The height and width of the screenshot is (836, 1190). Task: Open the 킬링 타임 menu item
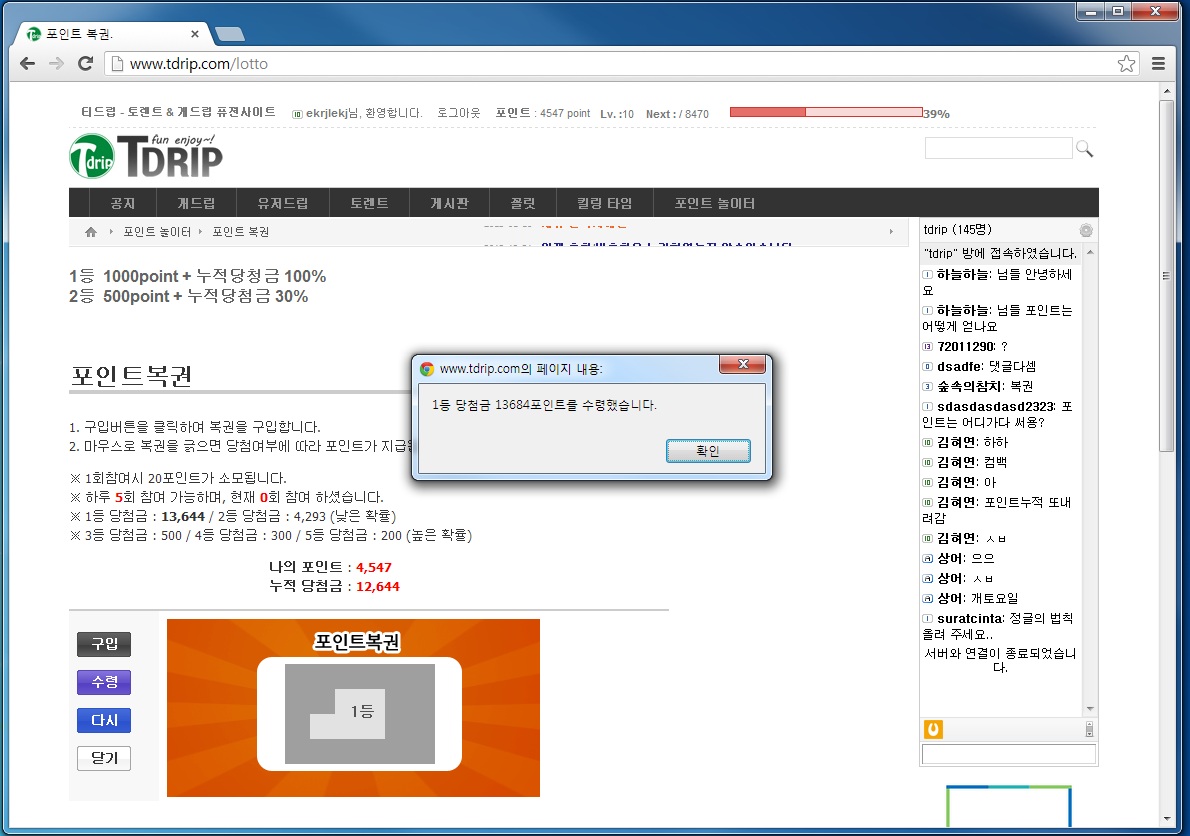[x=604, y=202]
